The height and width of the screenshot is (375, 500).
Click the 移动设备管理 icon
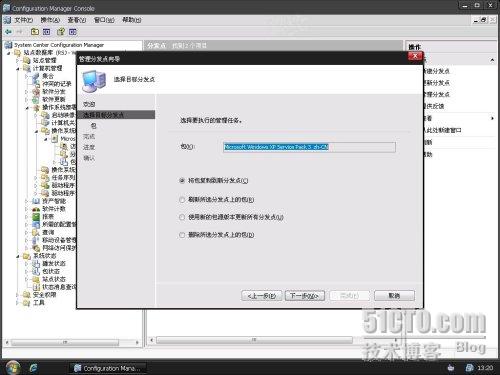(x=36, y=240)
